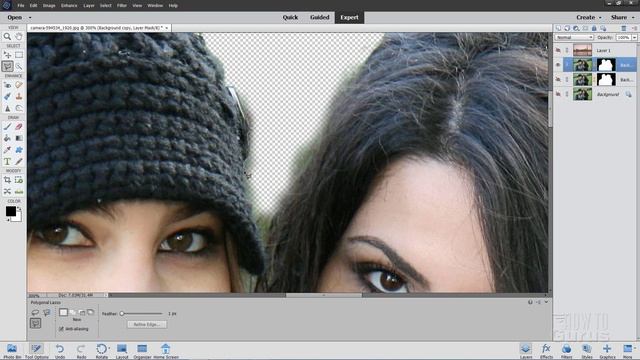Viewport: 640px width, 360px height.
Task: Select the Blur tool
Action: [x=7, y=108]
